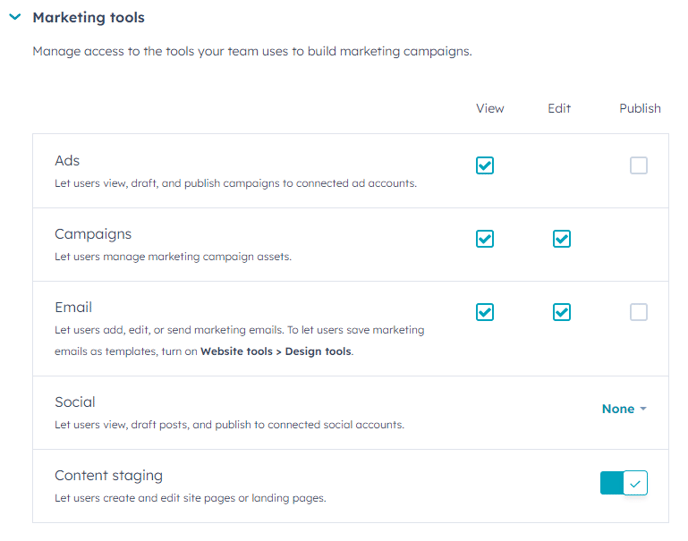Click 'Let users create and edit site pages' text

click(190, 498)
